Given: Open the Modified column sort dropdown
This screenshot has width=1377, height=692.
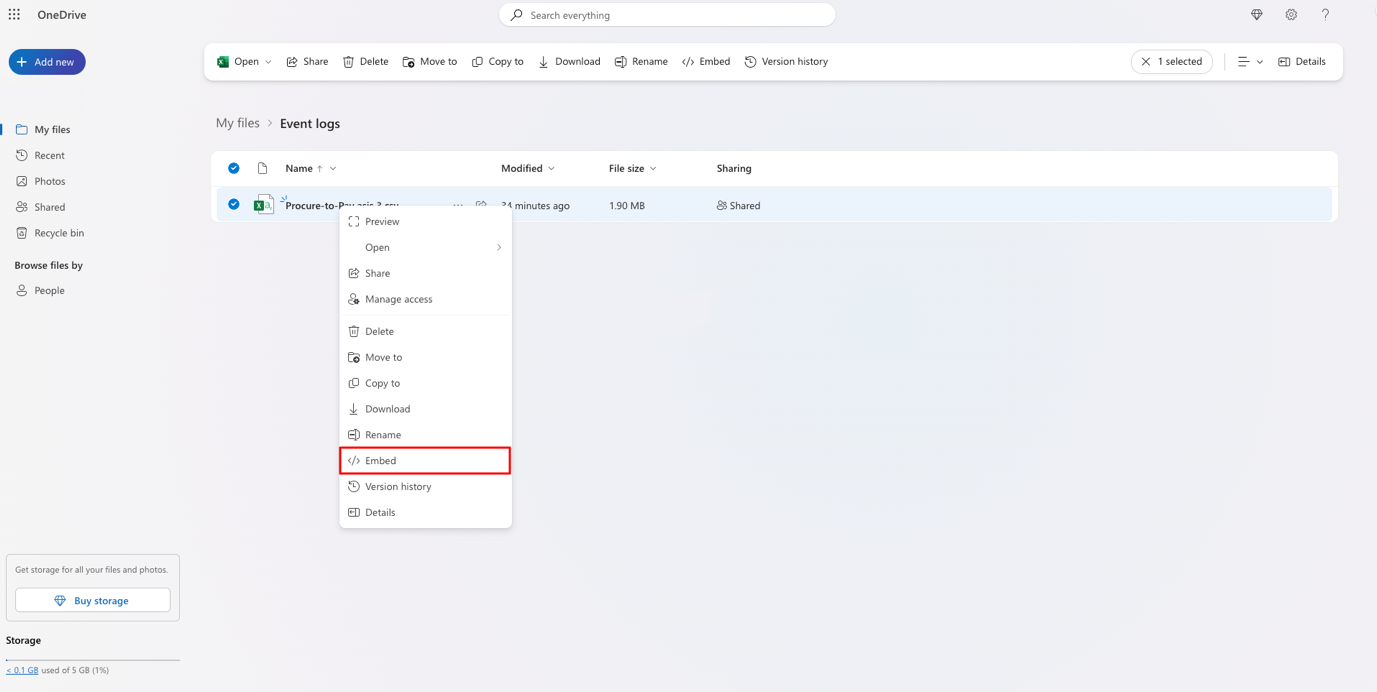Looking at the screenshot, I should (528, 168).
